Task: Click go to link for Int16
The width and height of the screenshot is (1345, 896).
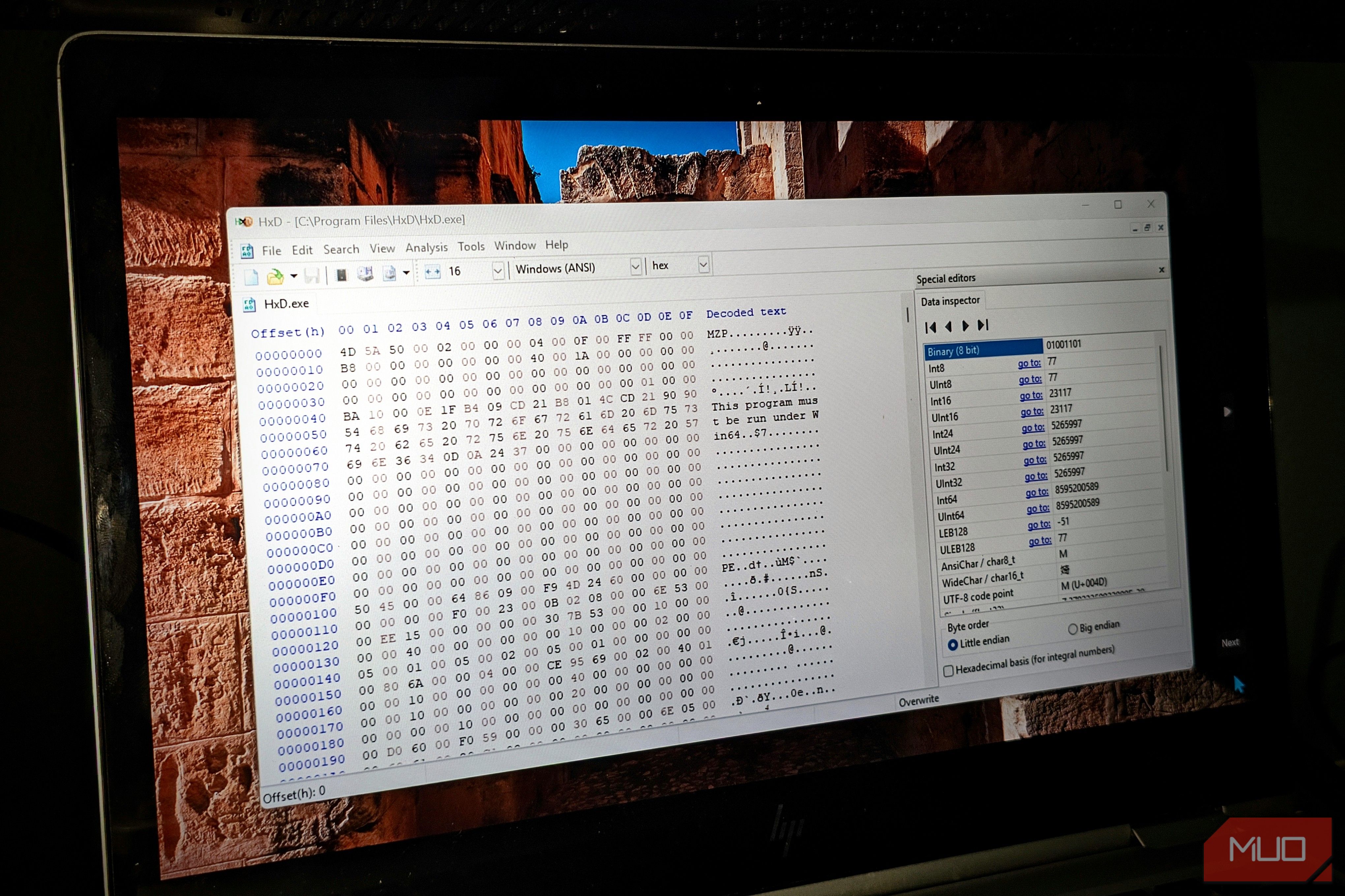Action: click(1031, 396)
